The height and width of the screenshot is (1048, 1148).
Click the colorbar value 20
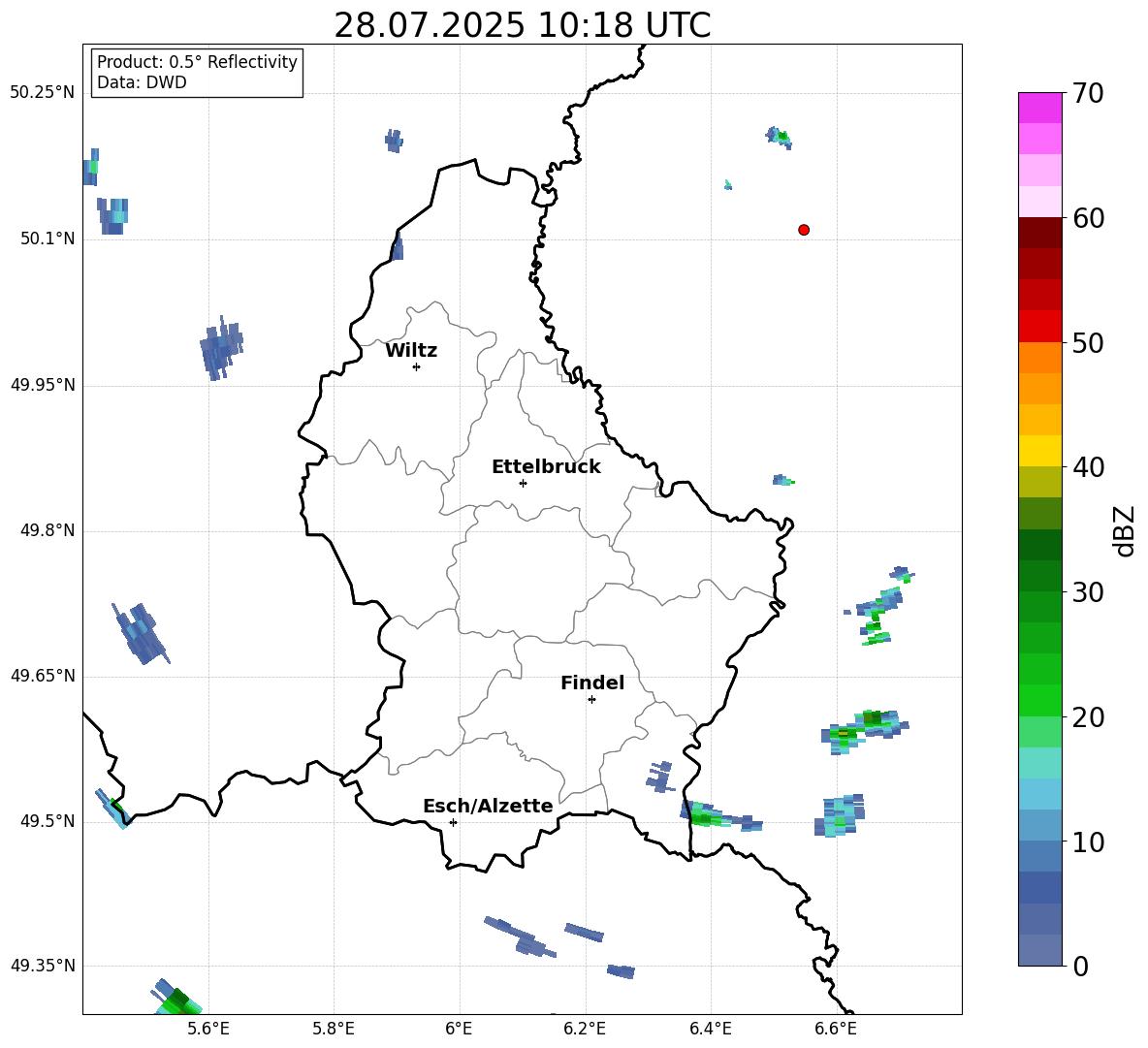pos(1088,716)
